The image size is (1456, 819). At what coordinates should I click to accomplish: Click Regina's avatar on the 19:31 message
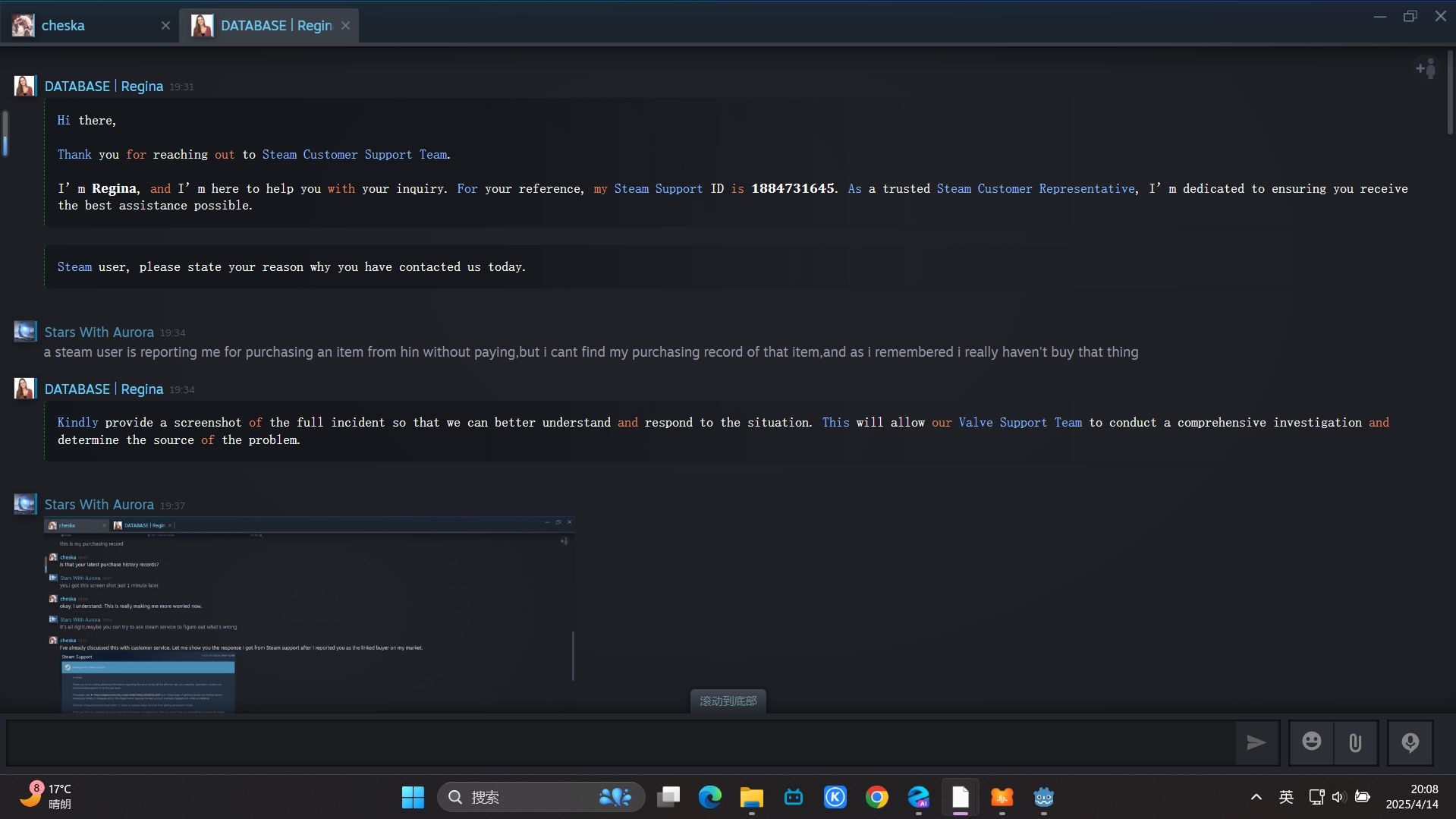click(x=25, y=86)
